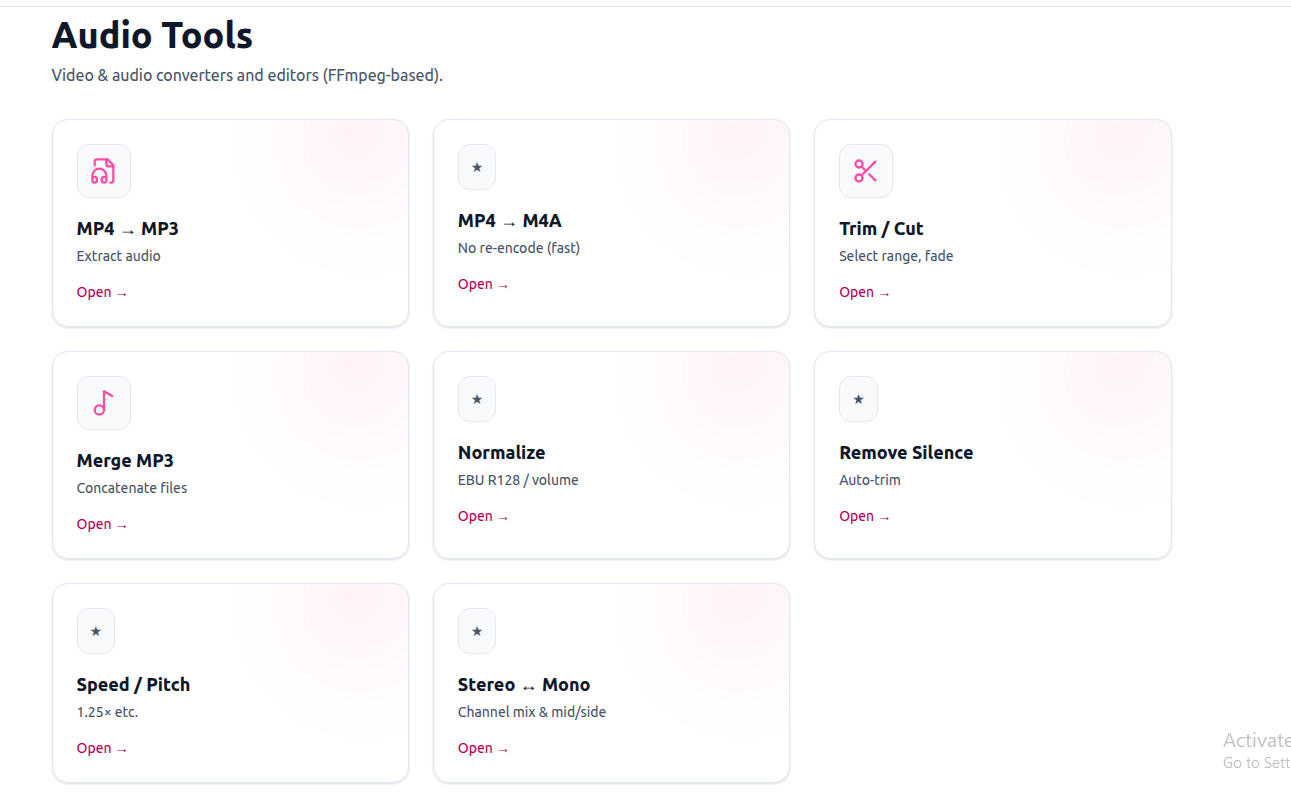
Task: Click the Remove Silence card
Action: [x=992, y=455]
